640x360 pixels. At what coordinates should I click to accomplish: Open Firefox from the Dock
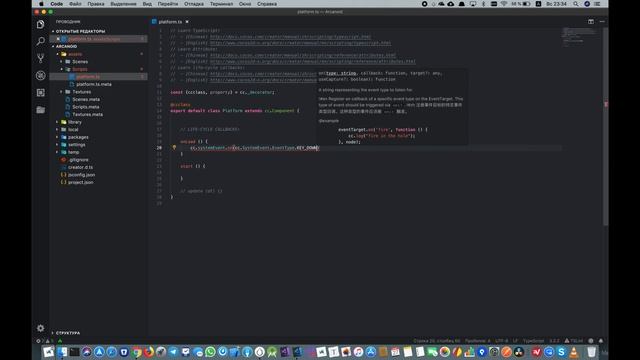(149, 352)
